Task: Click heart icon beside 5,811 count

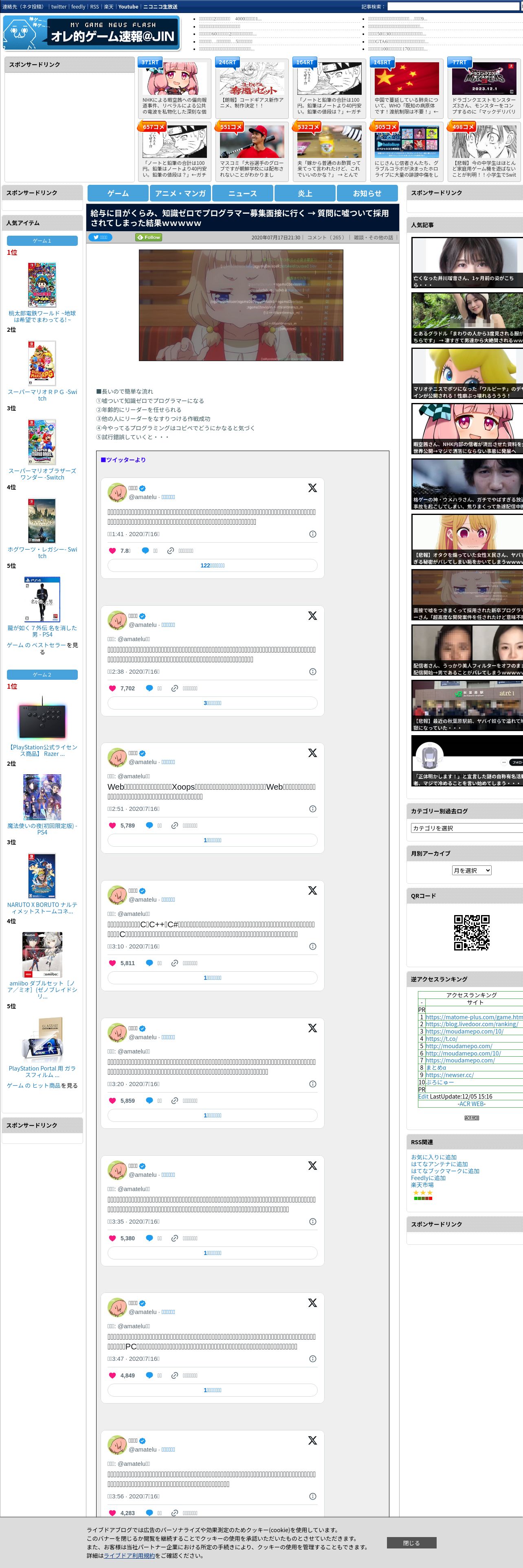Action: pyautogui.click(x=112, y=963)
